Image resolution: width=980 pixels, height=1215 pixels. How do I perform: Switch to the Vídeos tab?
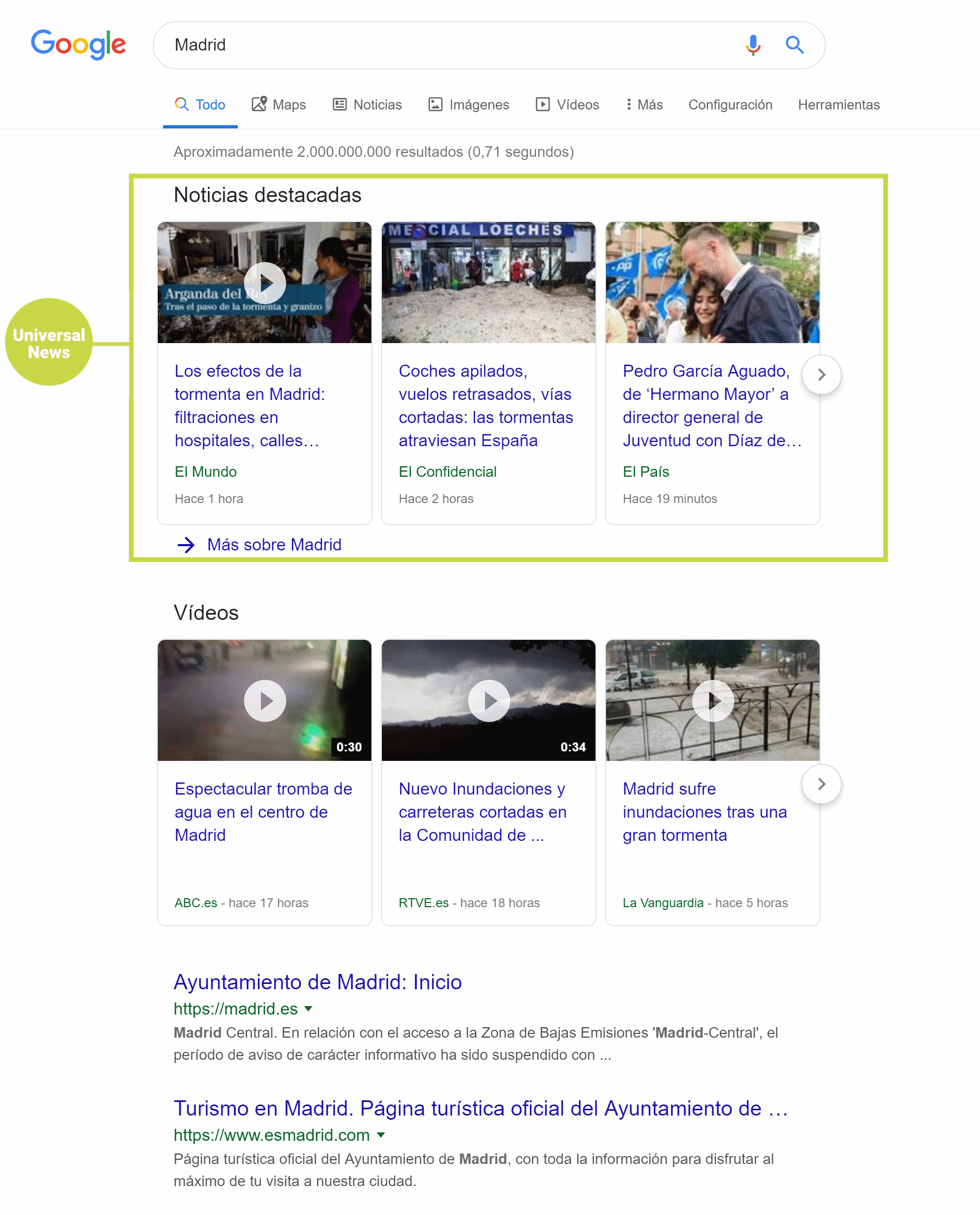[568, 104]
